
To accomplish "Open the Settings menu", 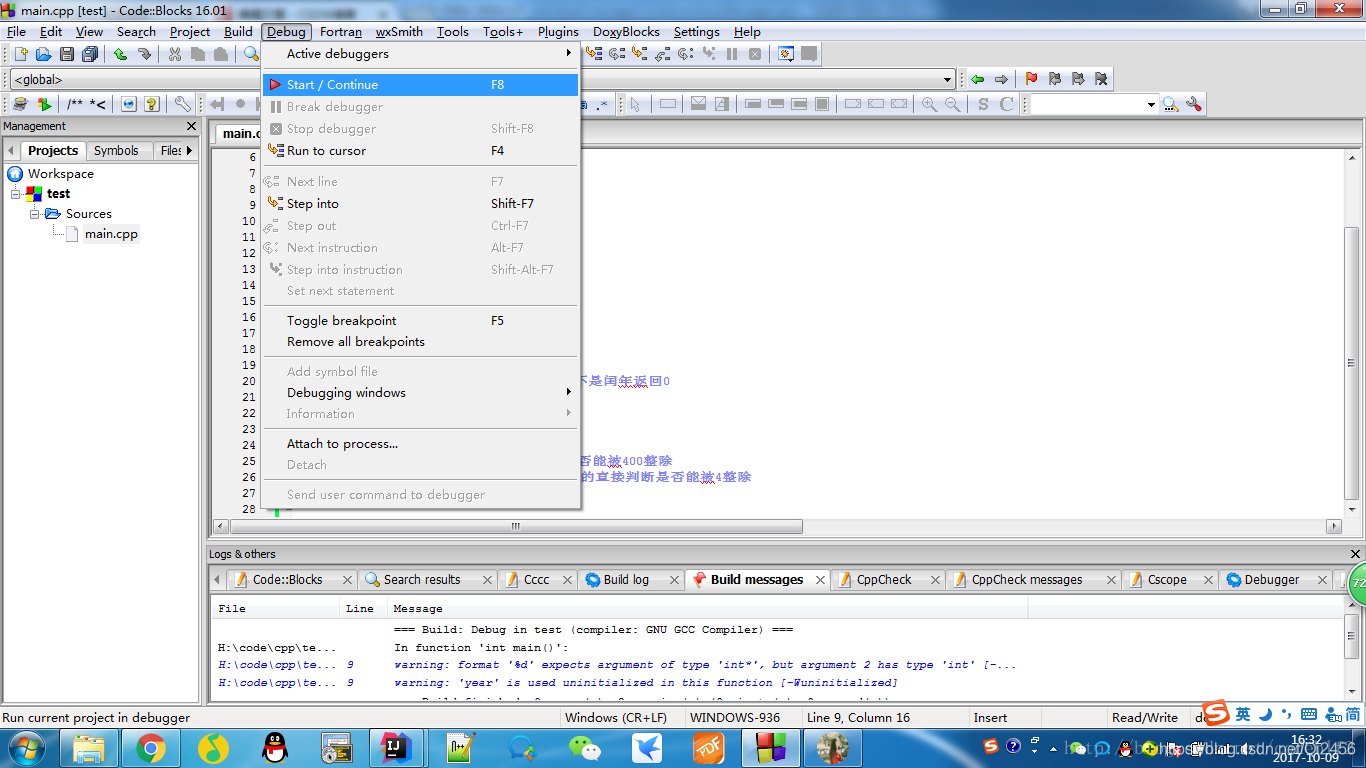I will [x=696, y=32].
